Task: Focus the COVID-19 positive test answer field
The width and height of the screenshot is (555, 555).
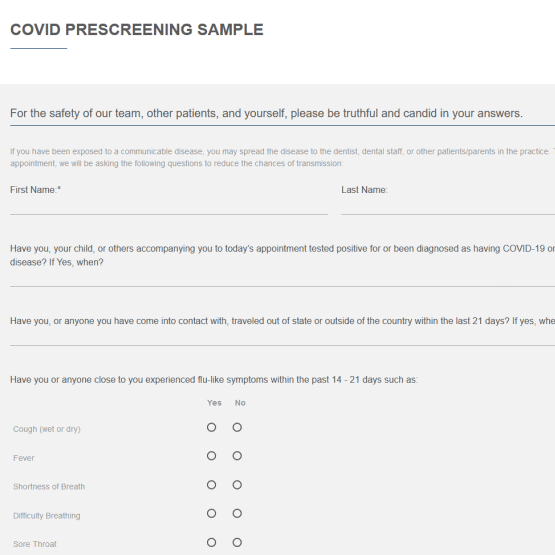Action: click(282, 279)
